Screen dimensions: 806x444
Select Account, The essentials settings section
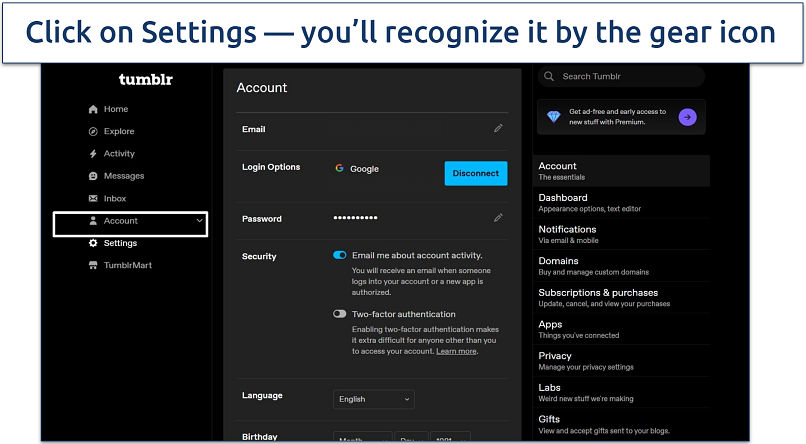[621, 171]
